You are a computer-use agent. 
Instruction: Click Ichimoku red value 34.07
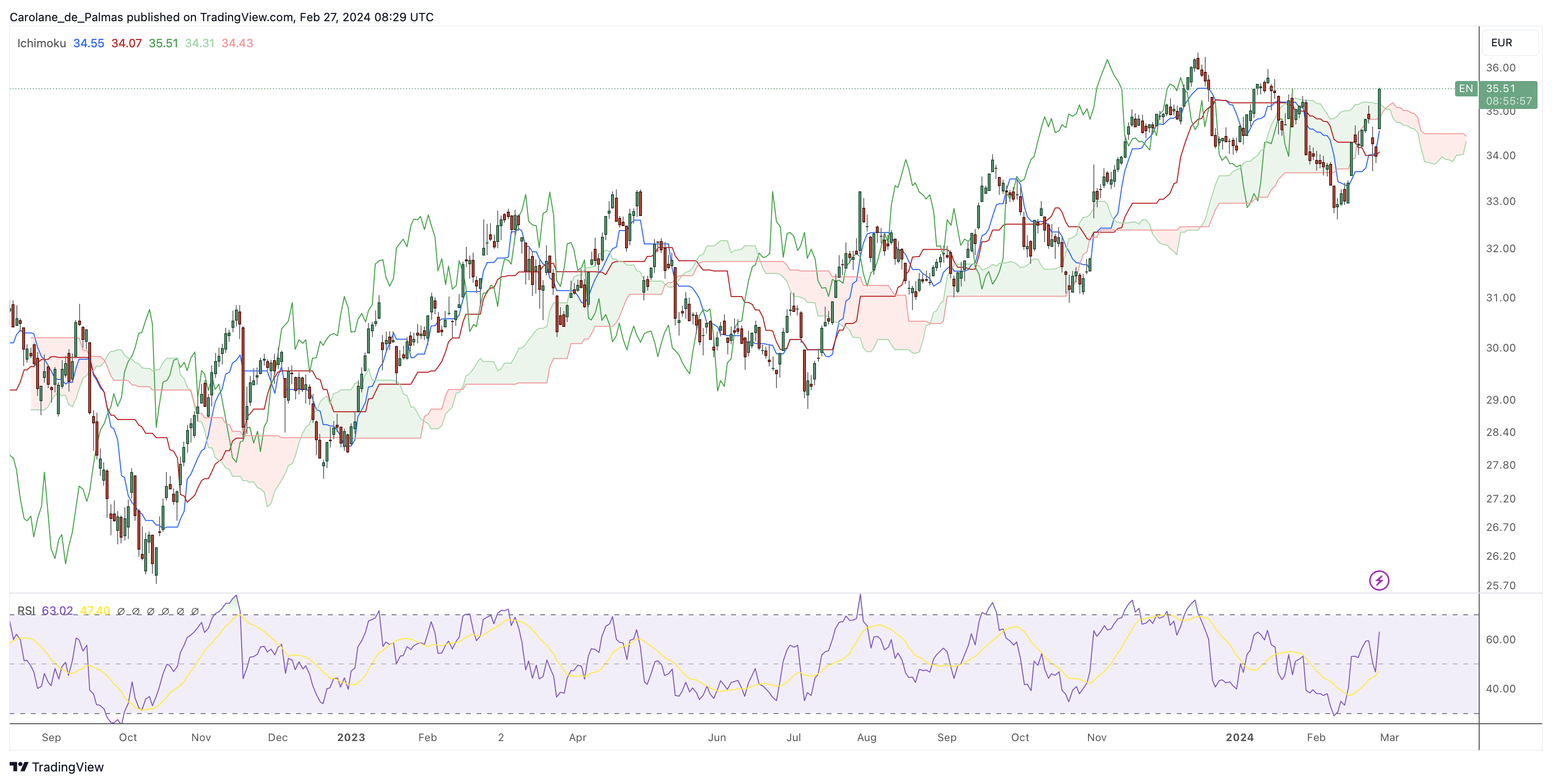pyautogui.click(x=126, y=43)
